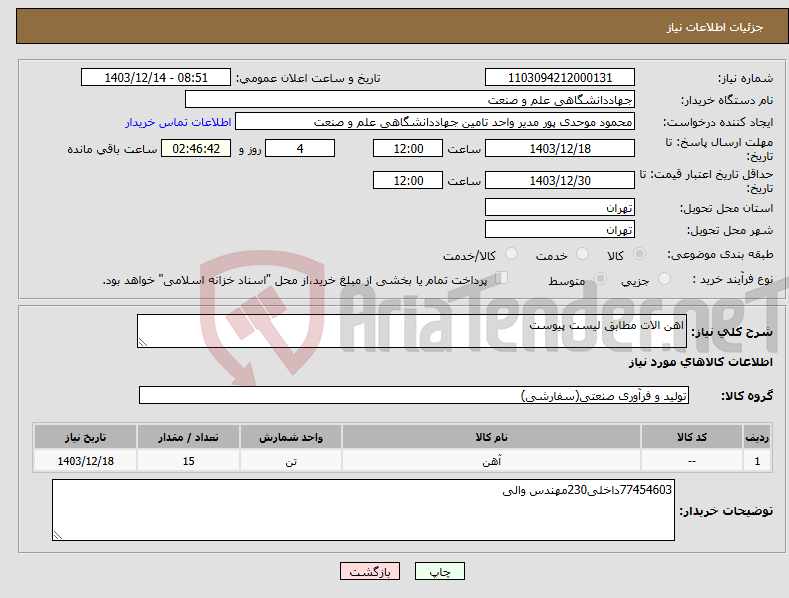Click the نام کالا column header
Viewport: 789px width, 598px height.
point(491,437)
